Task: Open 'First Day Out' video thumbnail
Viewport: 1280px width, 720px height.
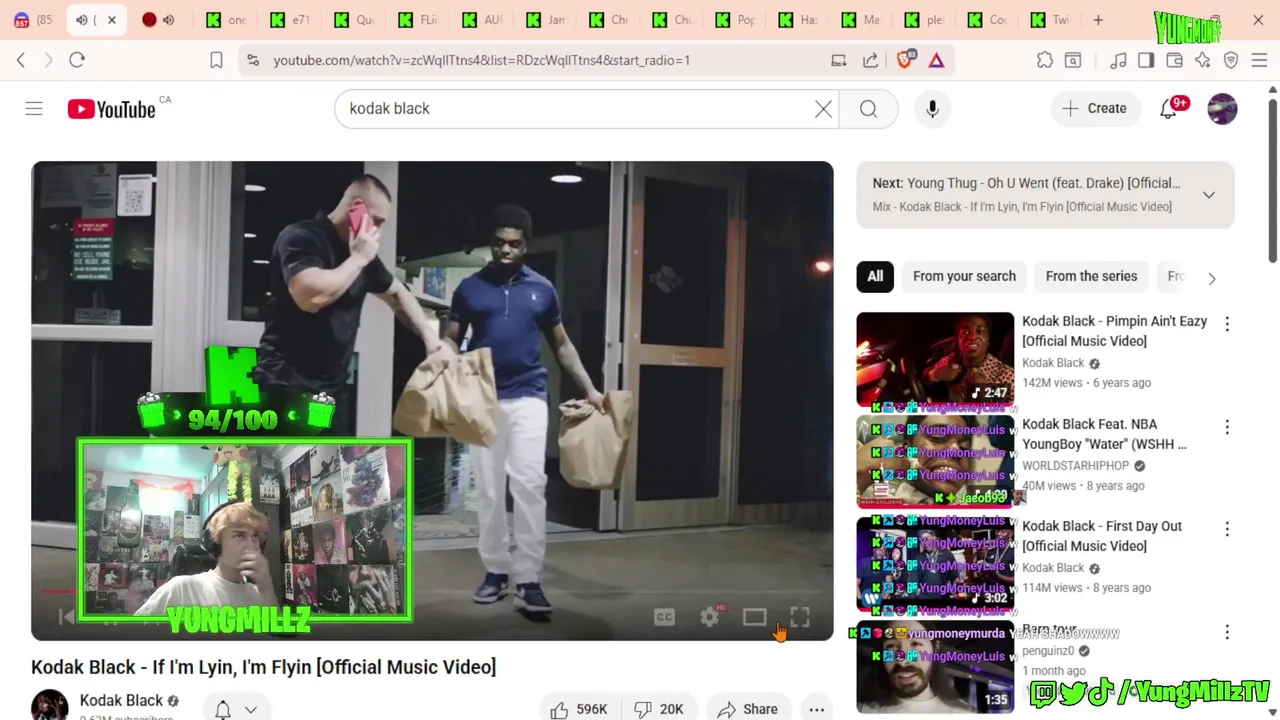Action: point(935,562)
